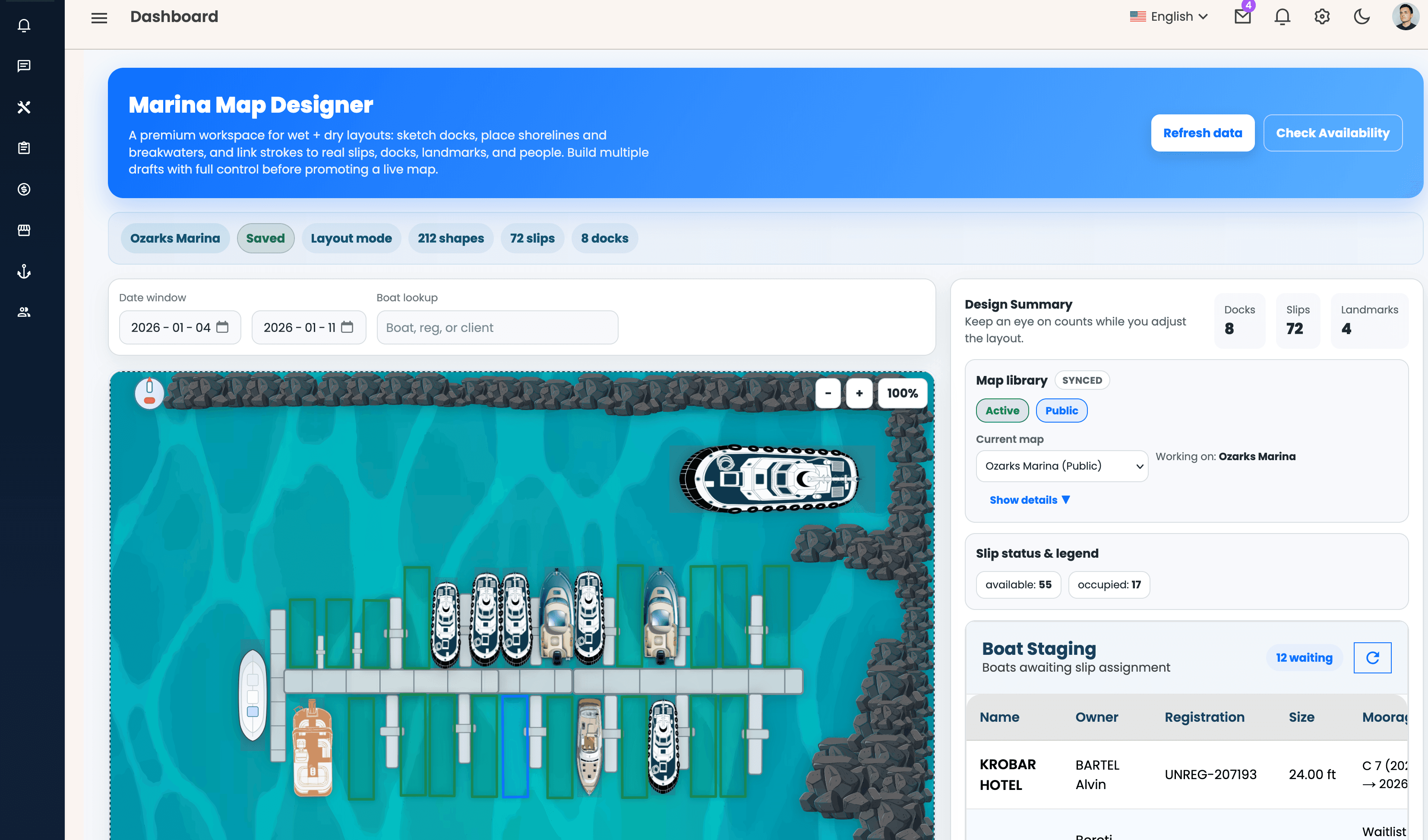
Task: Open the anchor marina icon in sidebar
Action: point(24,272)
